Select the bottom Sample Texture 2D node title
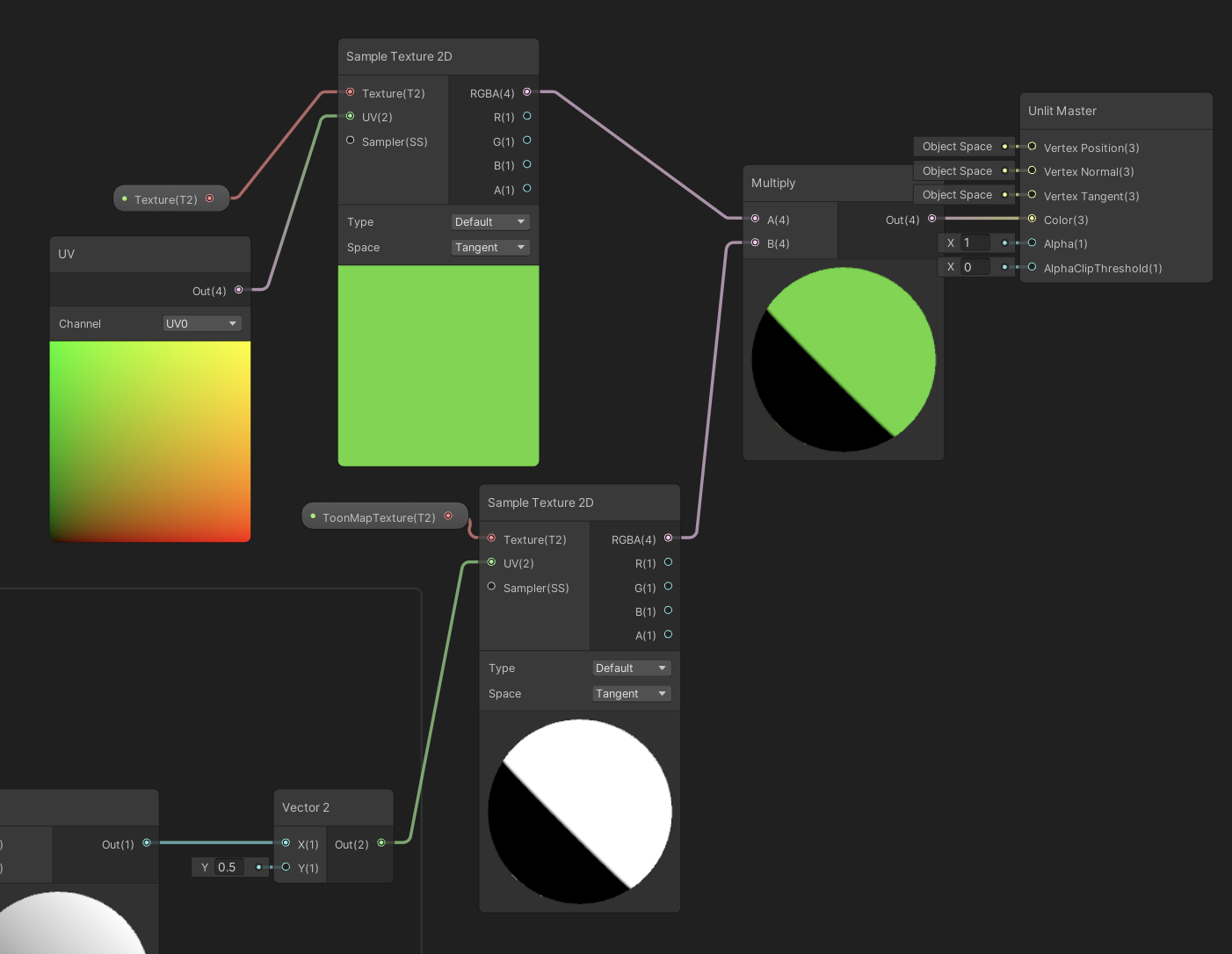 point(540,502)
